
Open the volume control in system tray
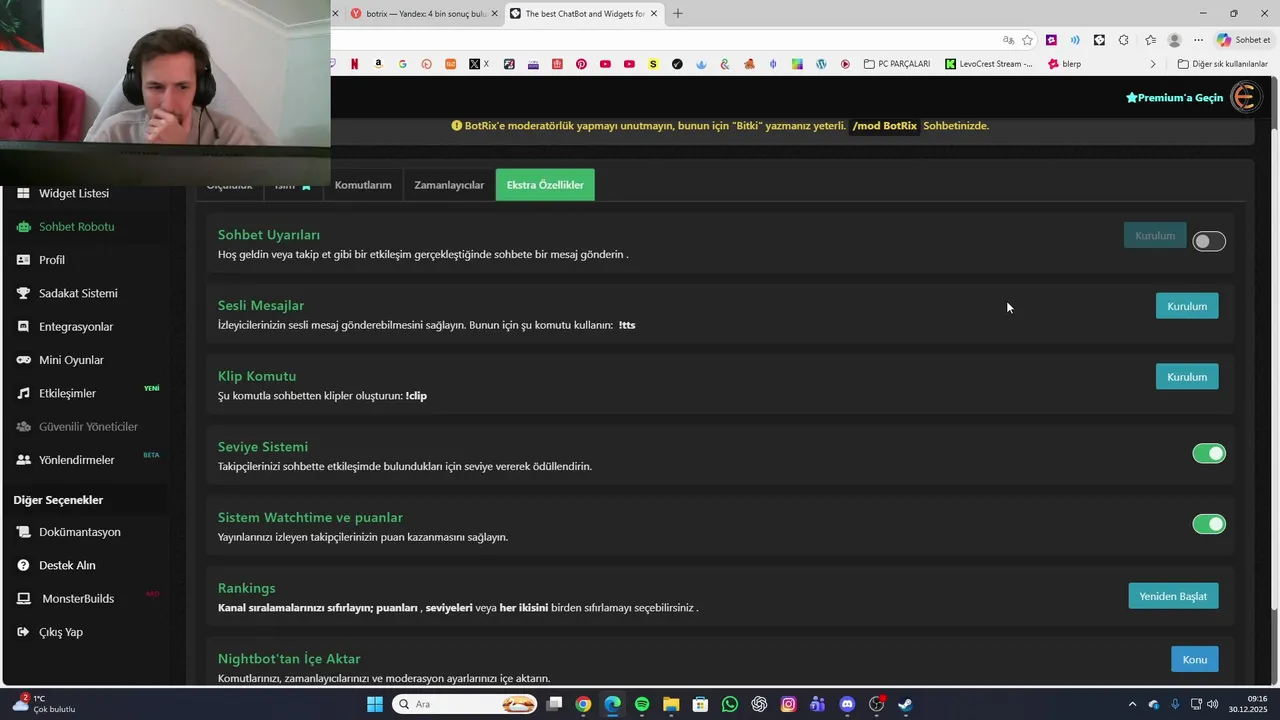point(1212,704)
